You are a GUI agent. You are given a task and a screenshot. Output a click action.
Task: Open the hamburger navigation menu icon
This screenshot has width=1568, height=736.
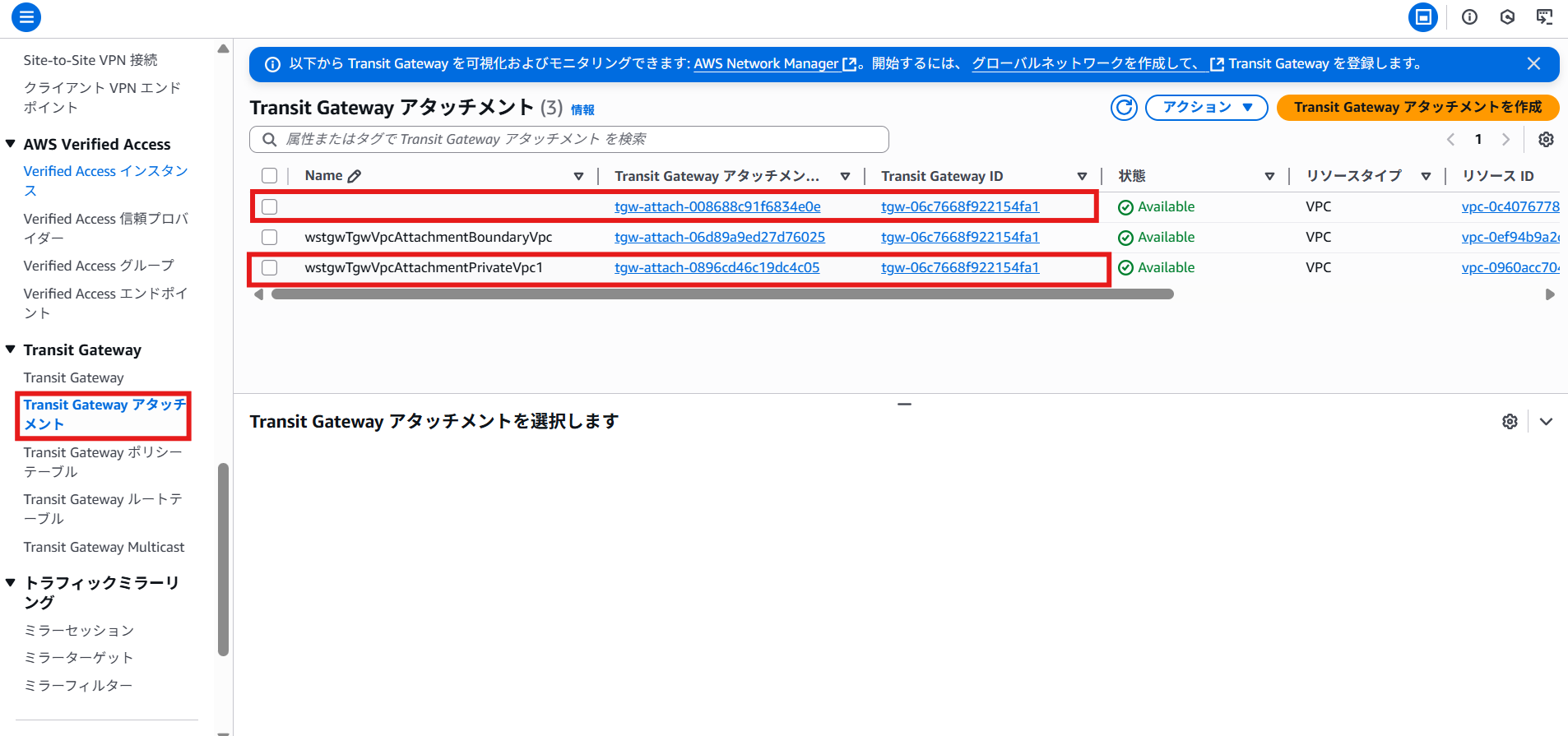(x=26, y=17)
